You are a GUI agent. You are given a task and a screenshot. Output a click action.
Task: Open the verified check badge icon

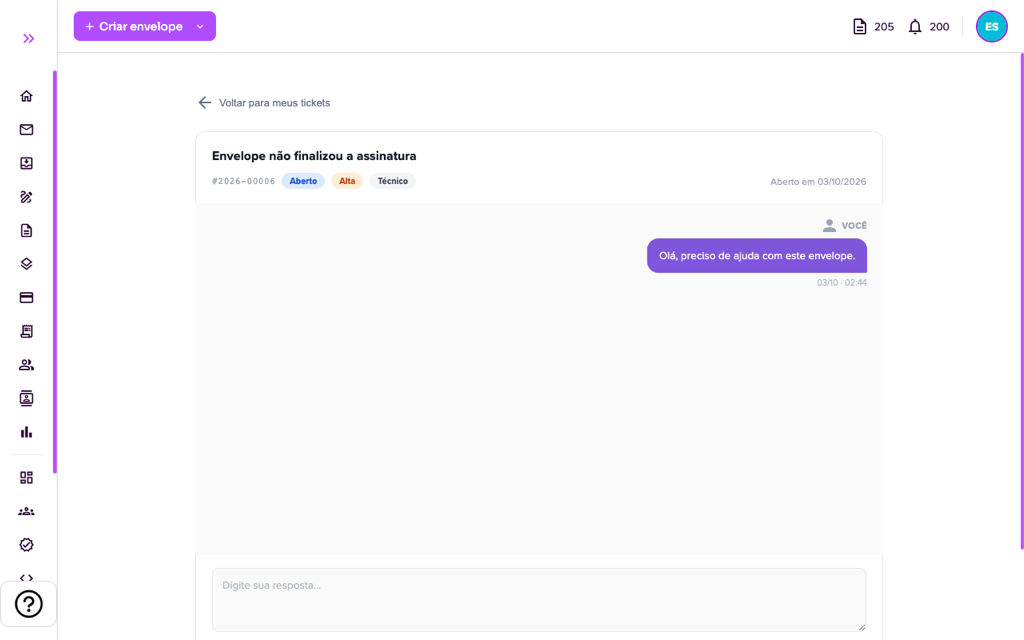[x=26, y=545]
